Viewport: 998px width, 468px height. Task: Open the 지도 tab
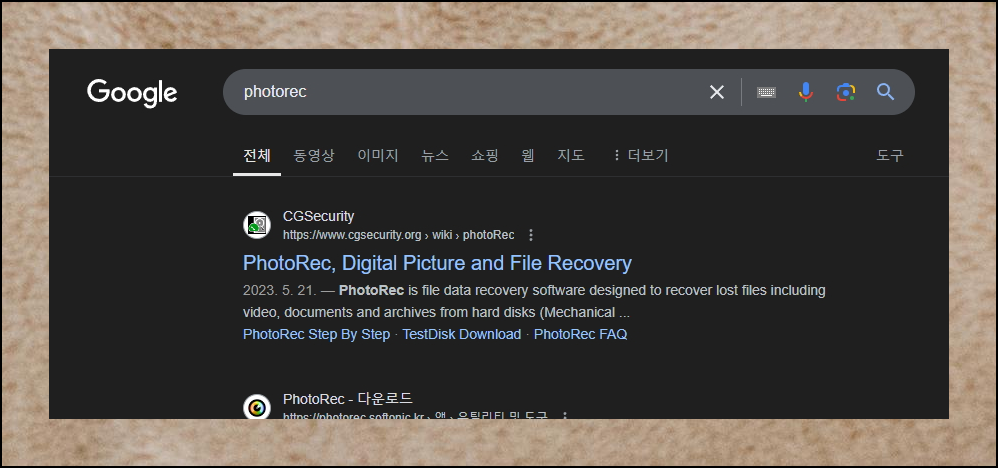tap(571, 155)
